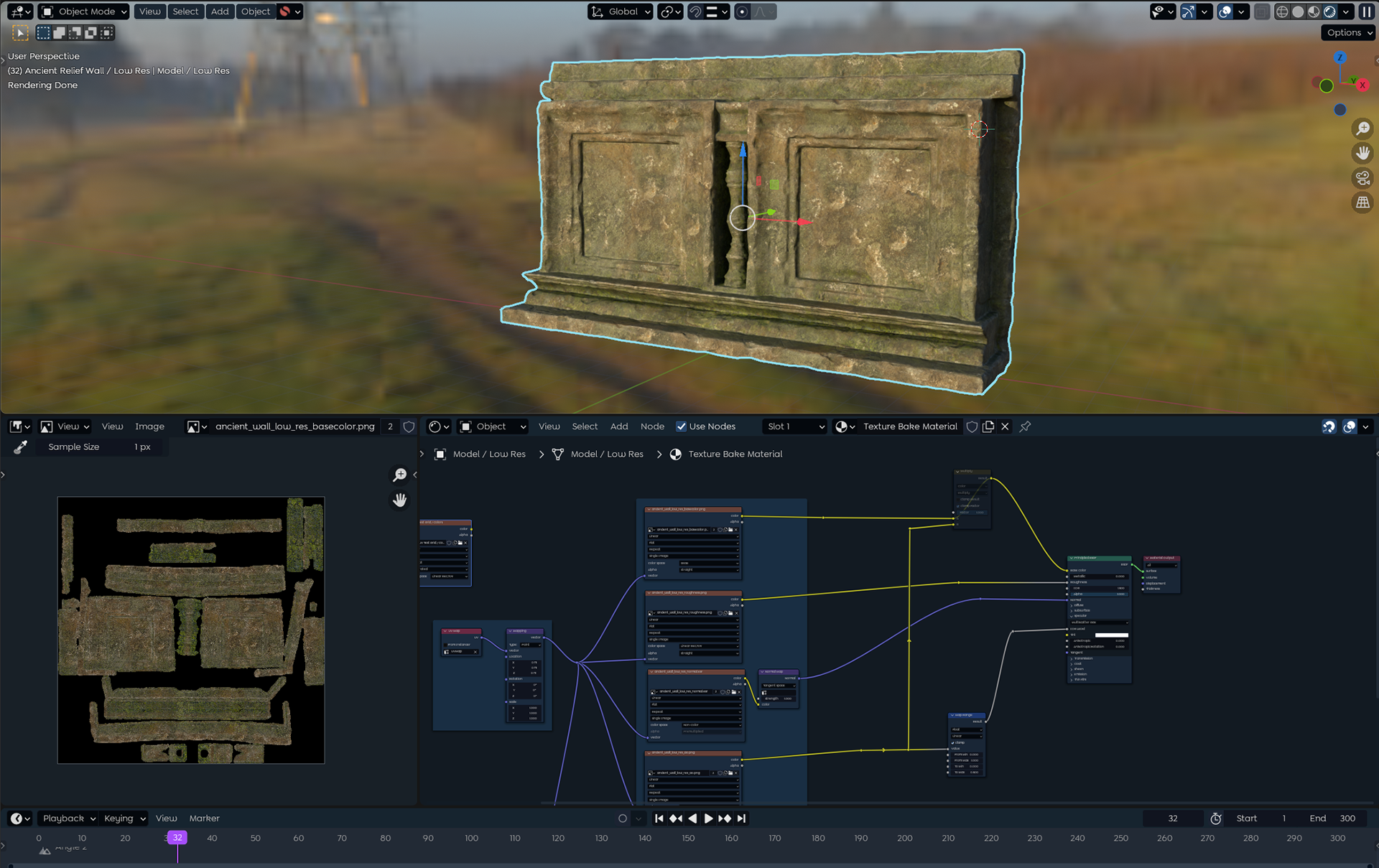Open the Node menu in the node editor
Image resolution: width=1379 pixels, height=868 pixels.
(x=652, y=426)
